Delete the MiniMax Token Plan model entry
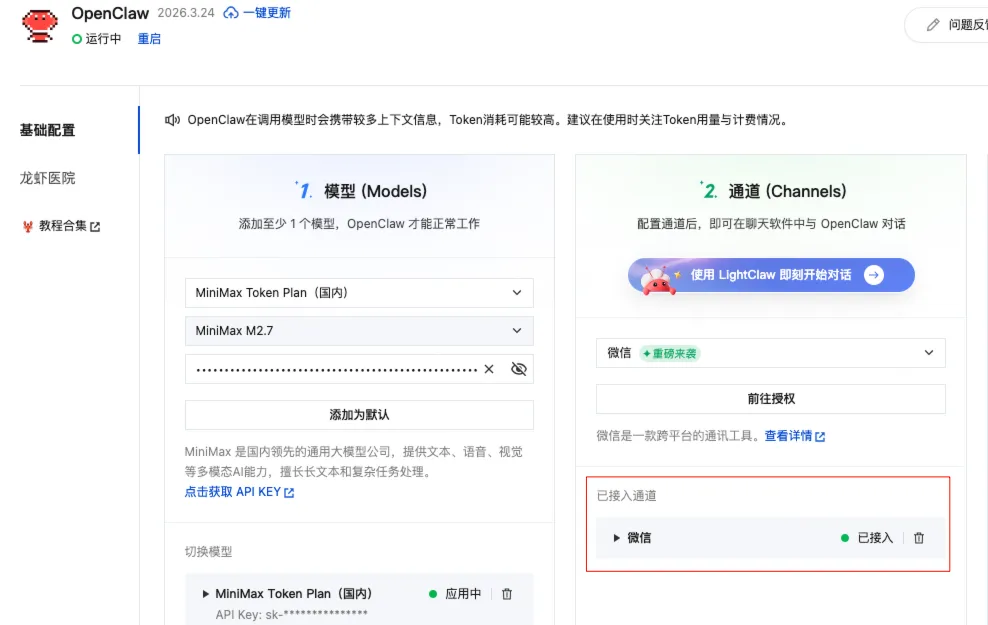This screenshot has width=988, height=625. (507, 594)
